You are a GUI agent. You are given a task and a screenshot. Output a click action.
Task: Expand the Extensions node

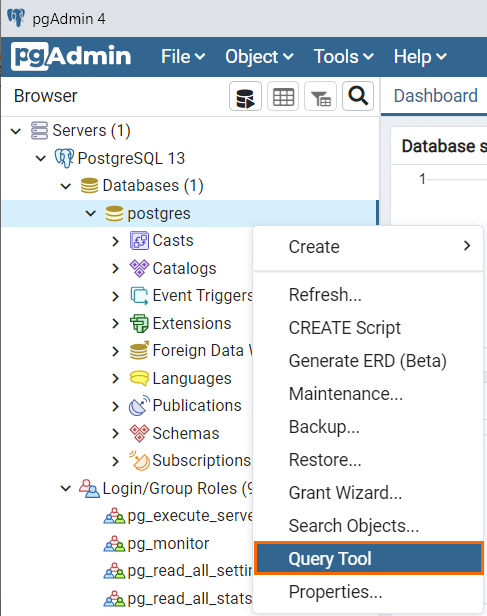point(115,323)
